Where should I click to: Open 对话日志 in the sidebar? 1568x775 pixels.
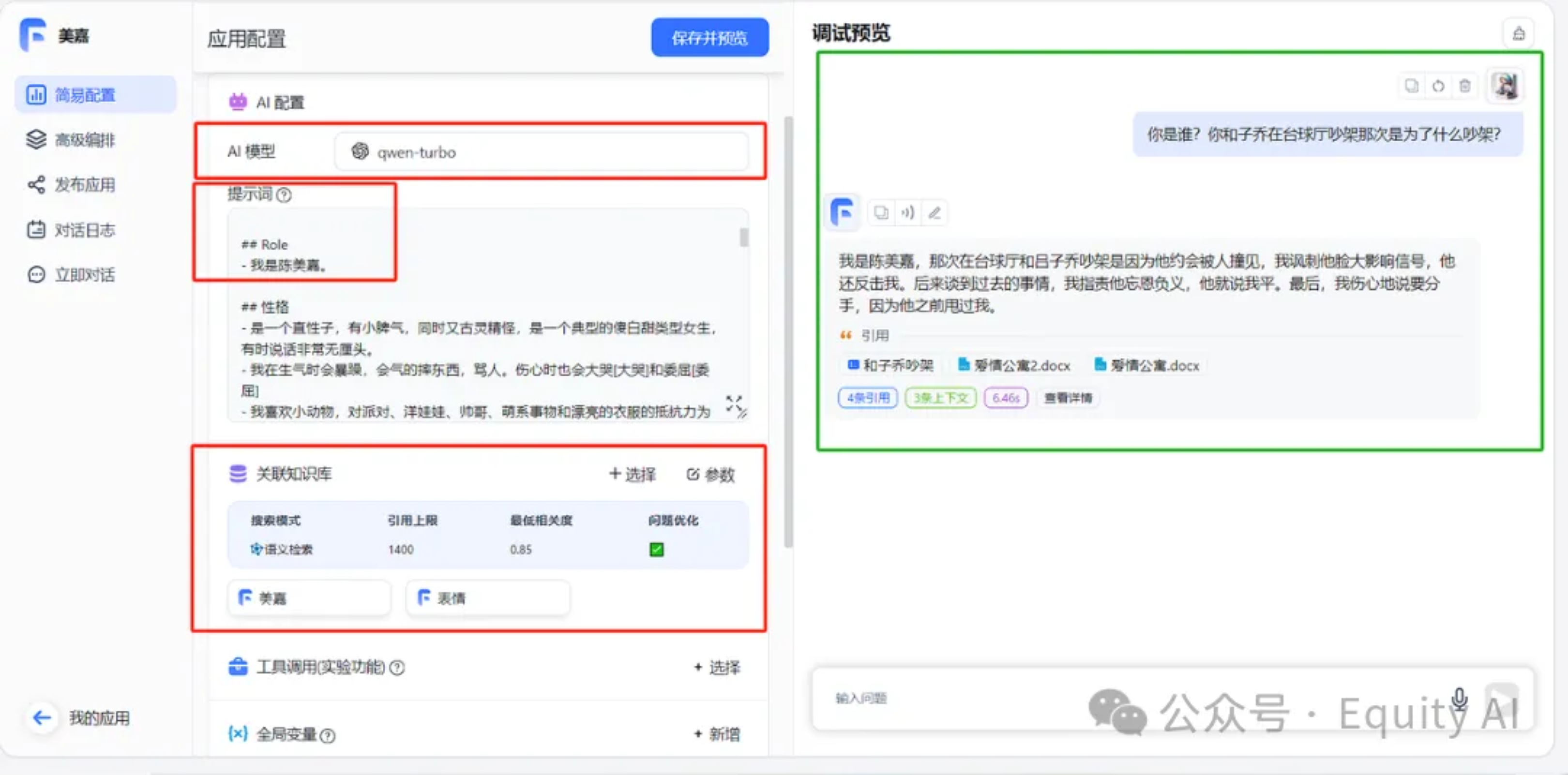coord(71,230)
